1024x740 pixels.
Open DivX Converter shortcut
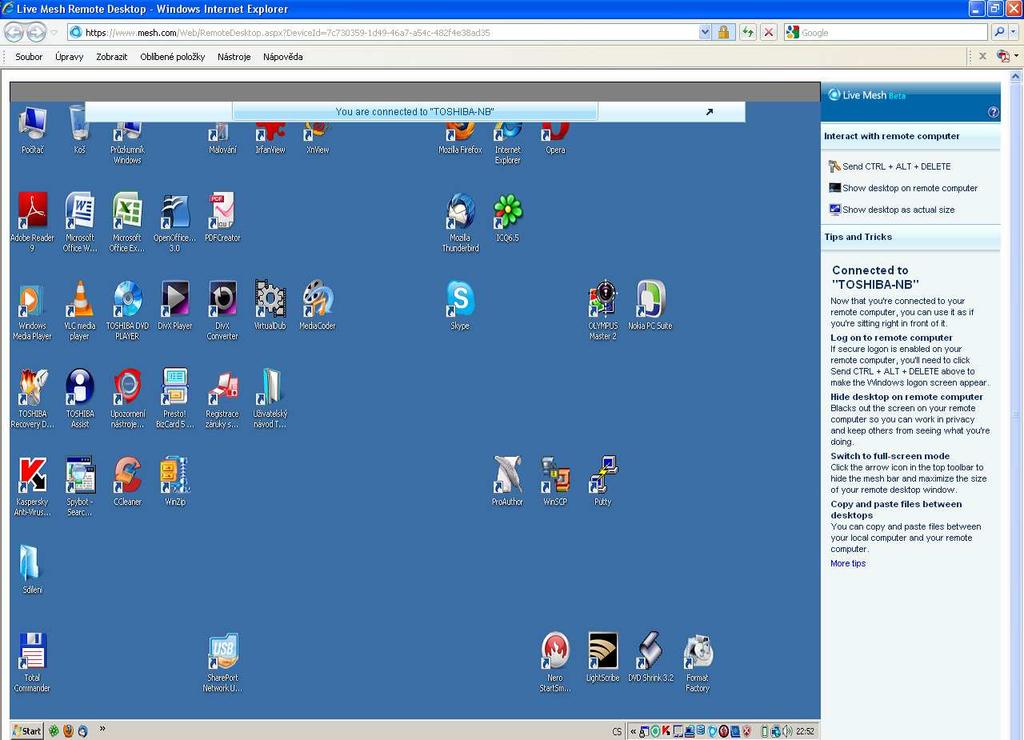tap(222, 311)
